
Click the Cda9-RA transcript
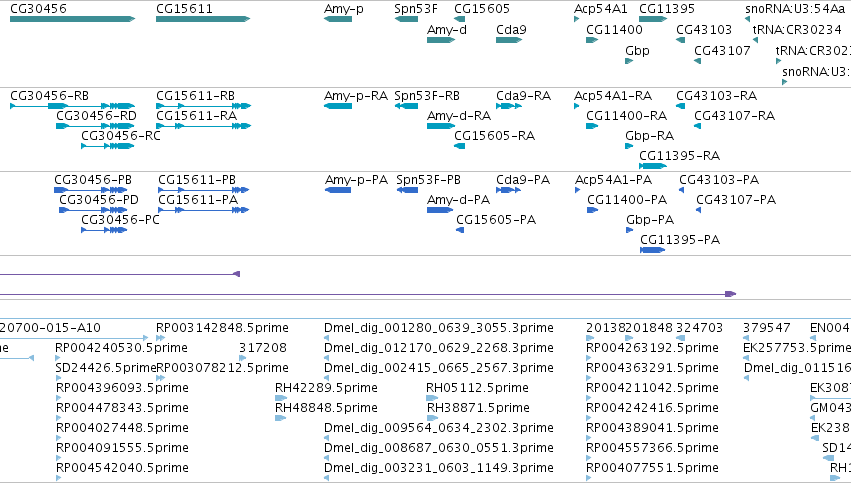[x=509, y=106]
